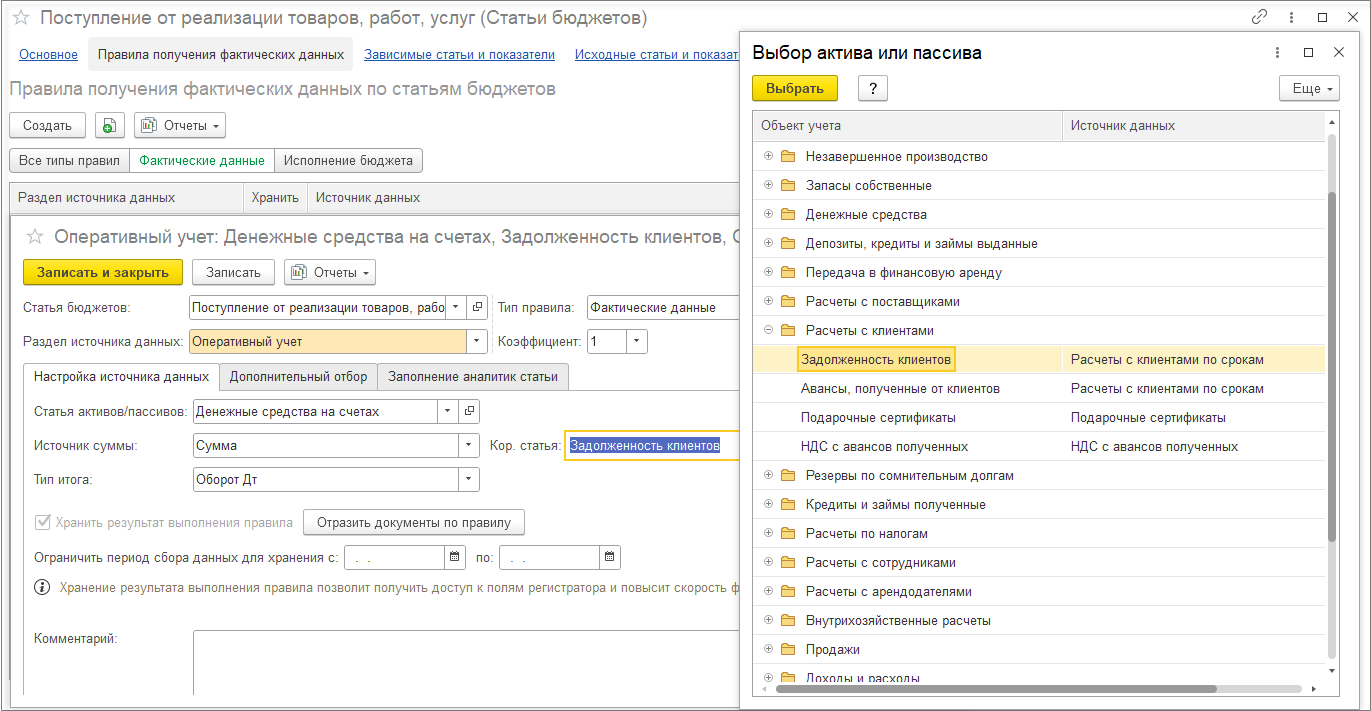Click the help question mark button
Image resolution: width=1371 pixels, height=711 pixels.
pyautogui.click(x=873, y=89)
